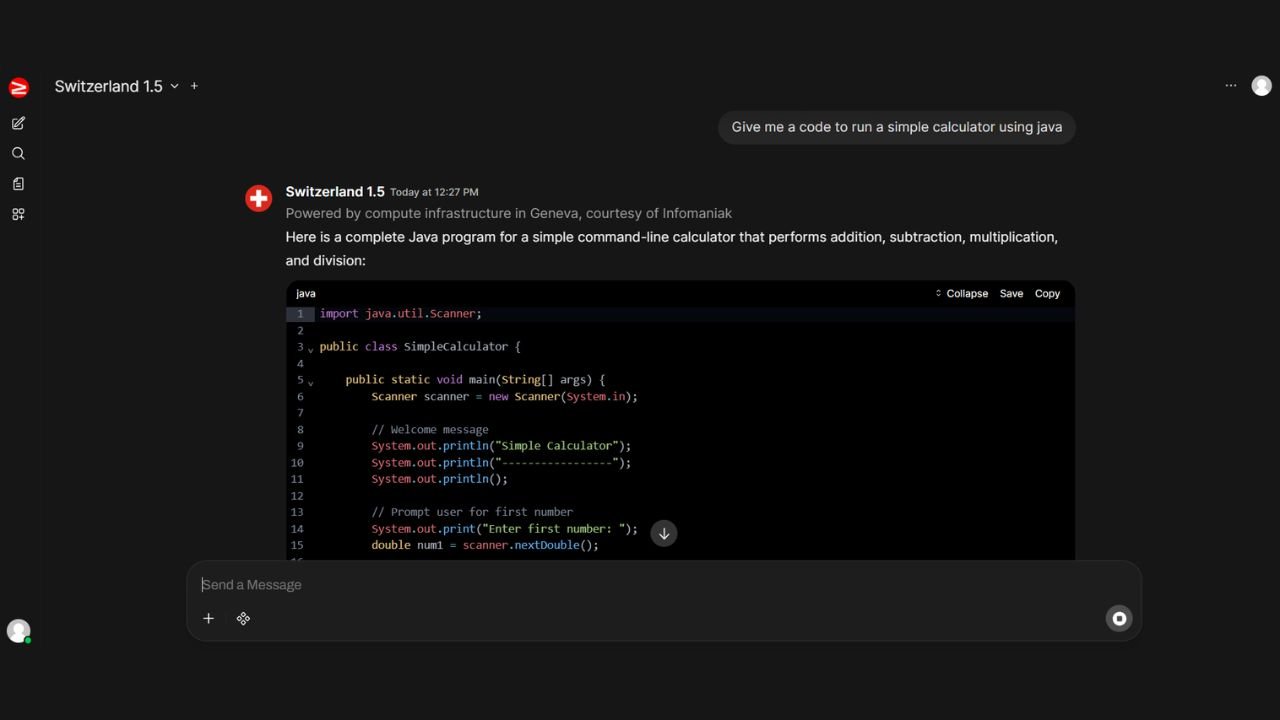Jump to bottom with the down-arrow button
1280x720 pixels.
pos(664,533)
